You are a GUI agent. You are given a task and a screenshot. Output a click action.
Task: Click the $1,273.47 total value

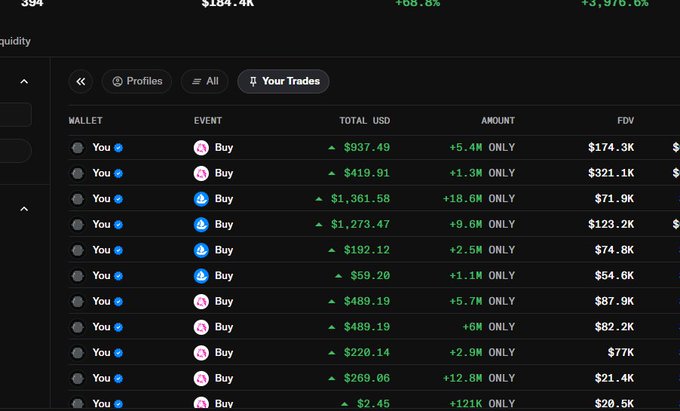[360, 225]
